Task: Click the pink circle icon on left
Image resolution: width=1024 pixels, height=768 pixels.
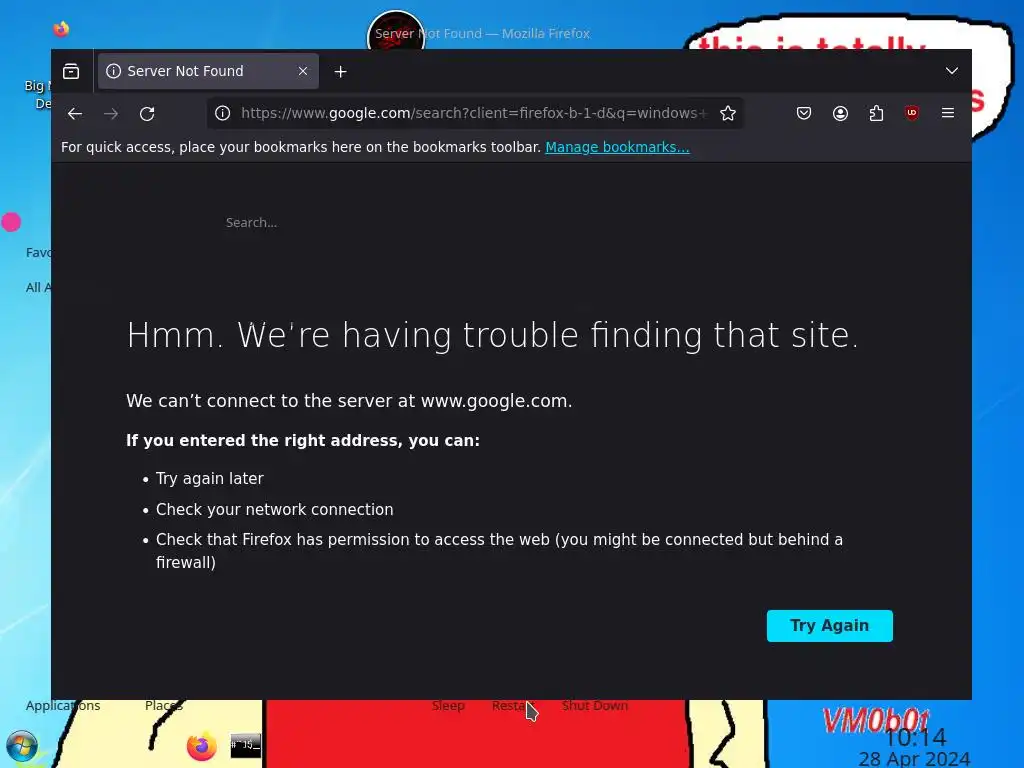Action: point(11,222)
